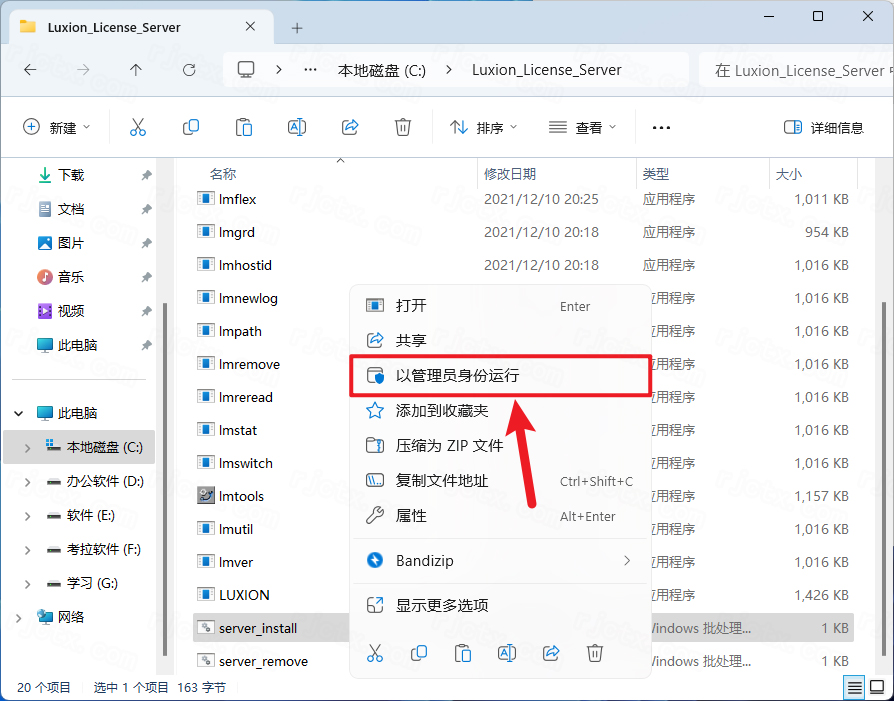This screenshot has height=701, width=894.
Task: Go back with the left arrow
Action: [30, 70]
